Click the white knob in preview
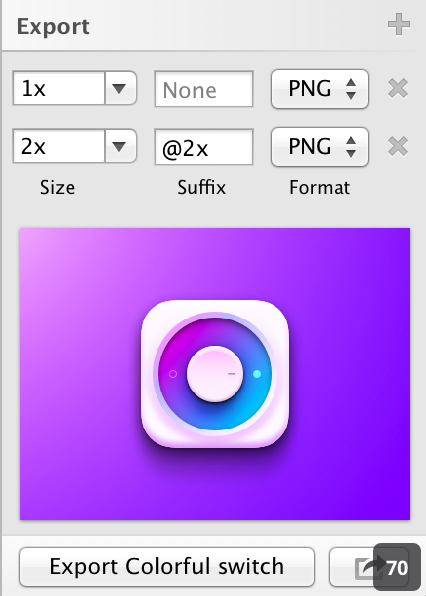 215,374
